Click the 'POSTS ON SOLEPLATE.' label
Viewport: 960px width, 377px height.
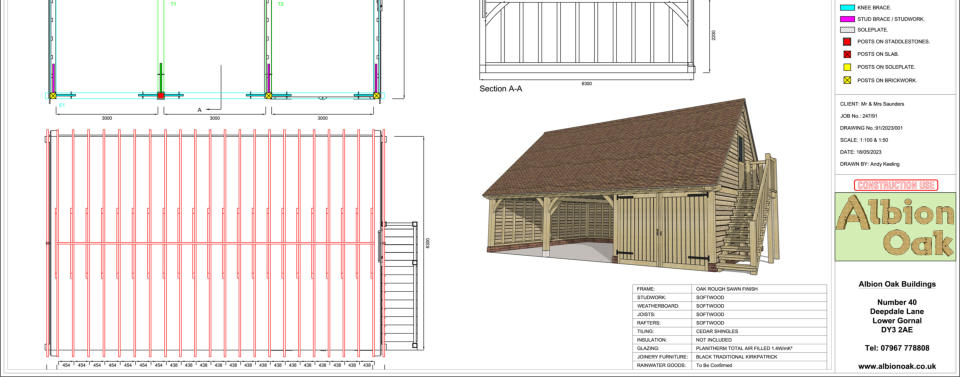coord(886,67)
